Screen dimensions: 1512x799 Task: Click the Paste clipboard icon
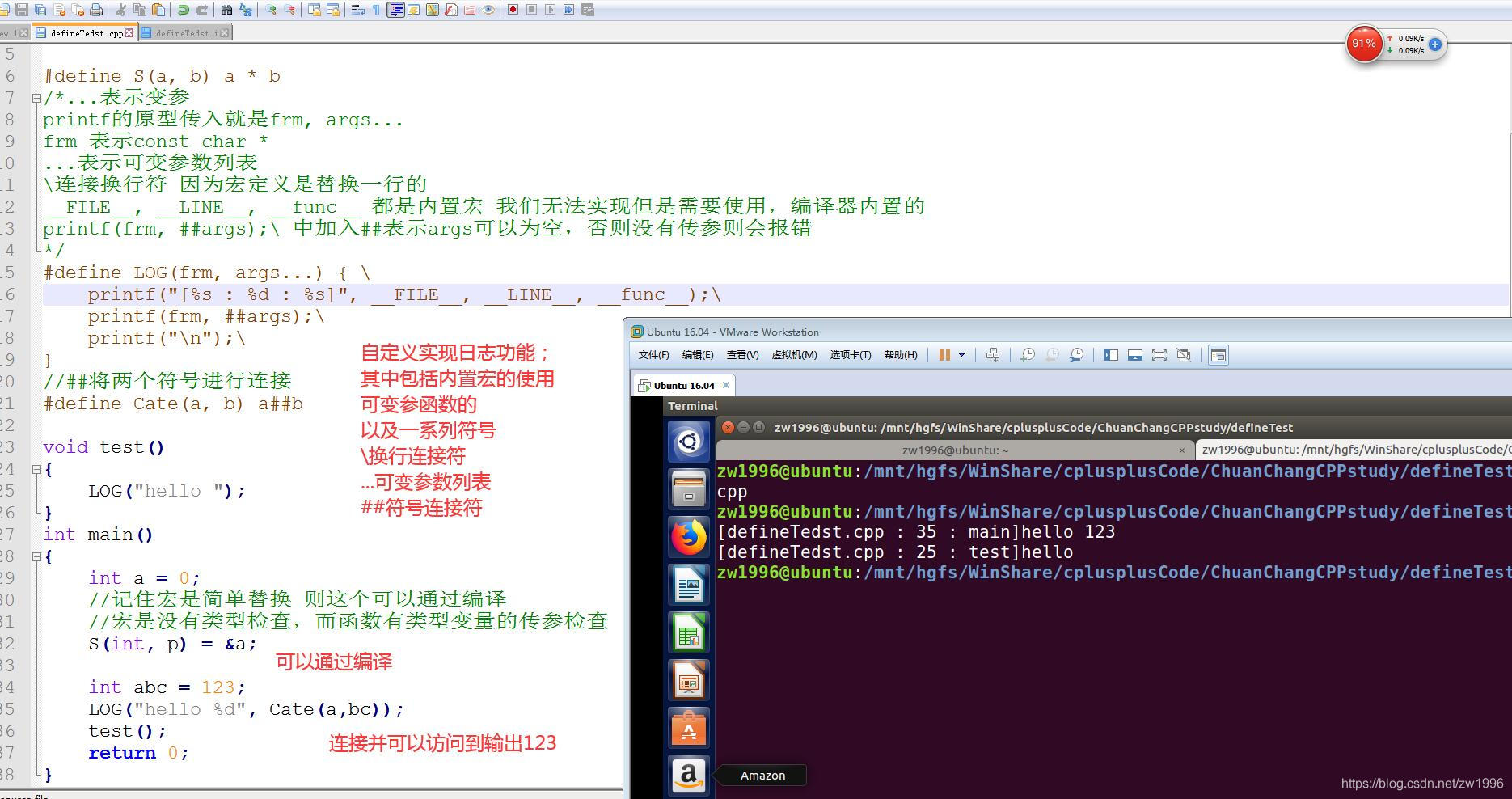pyautogui.click(x=158, y=10)
